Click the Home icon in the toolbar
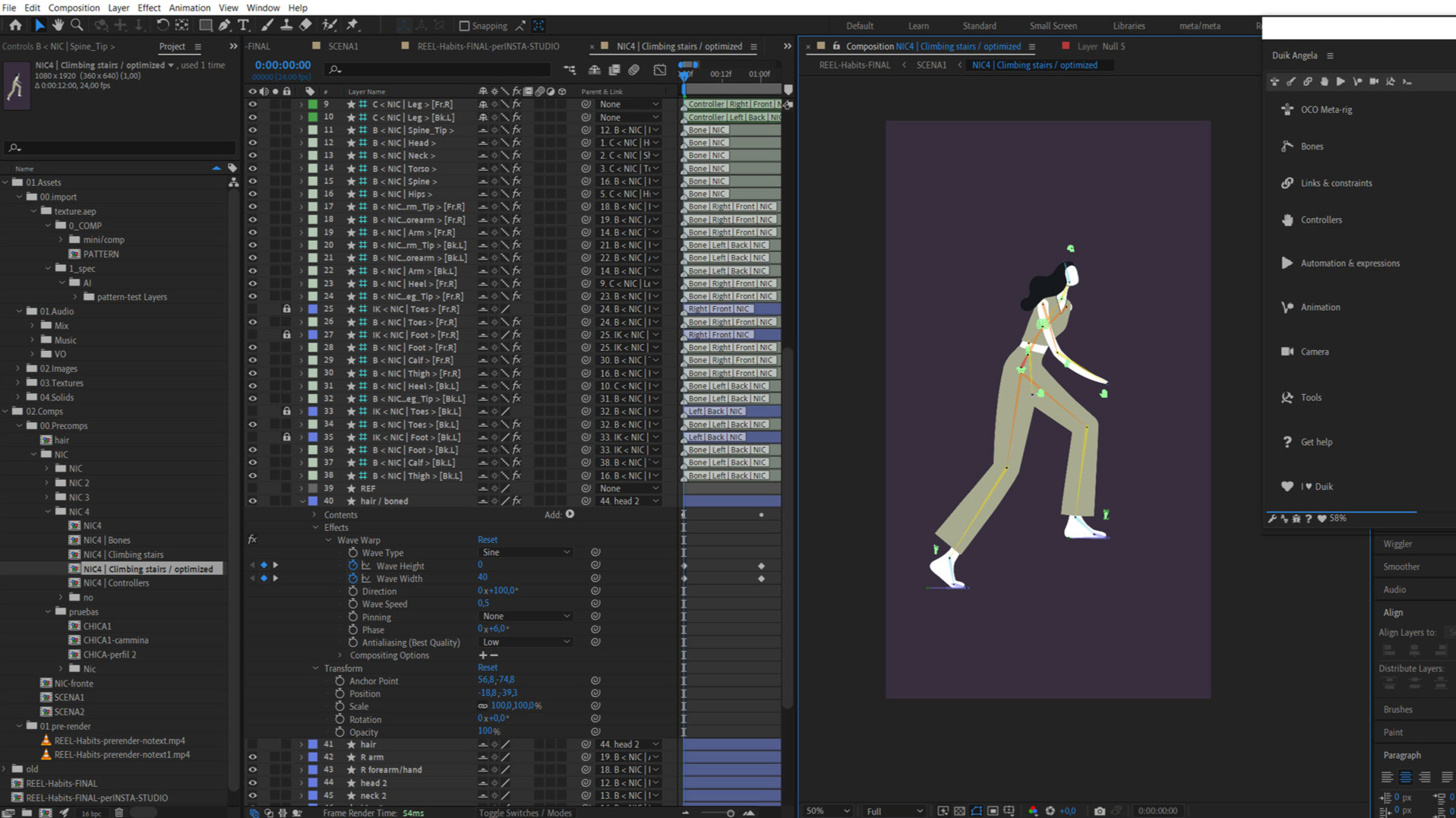Image resolution: width=1456 pixels, height=818 pixels. pyautogui.click(x=15, y=25)
